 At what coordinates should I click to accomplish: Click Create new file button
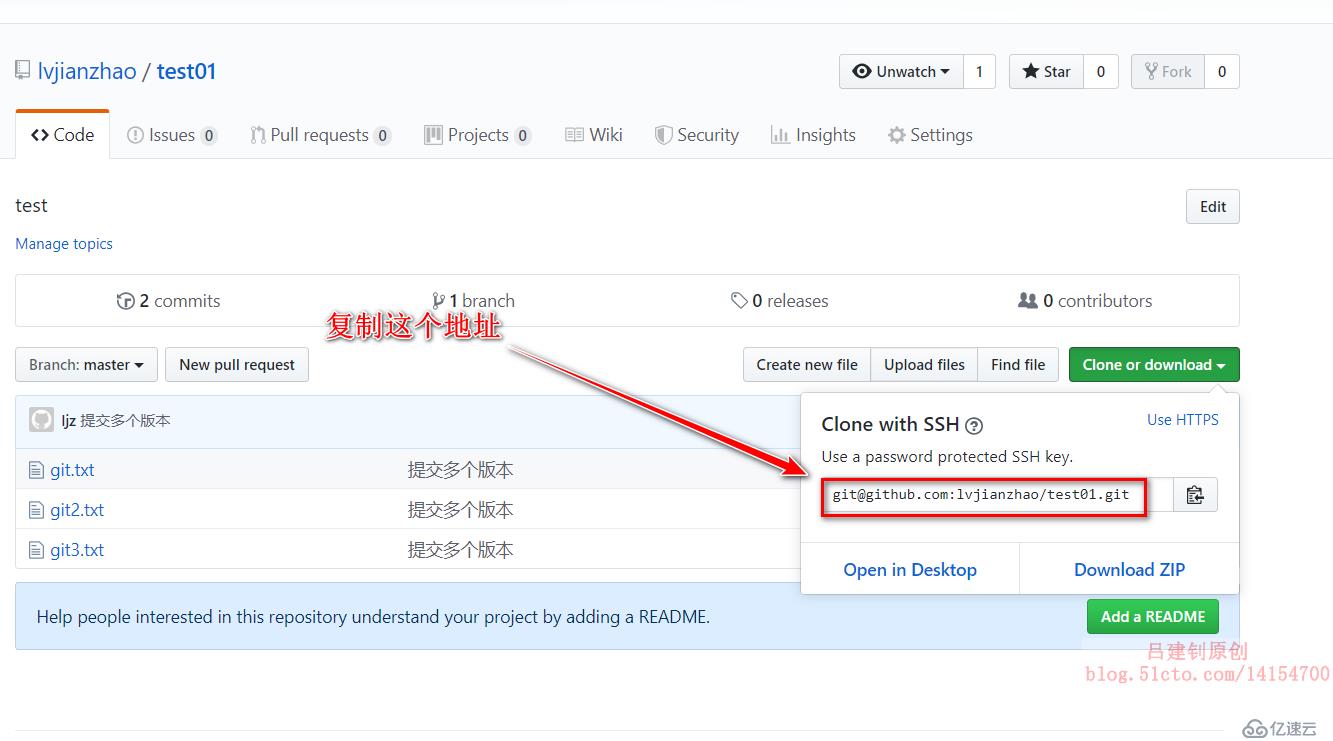807,365
